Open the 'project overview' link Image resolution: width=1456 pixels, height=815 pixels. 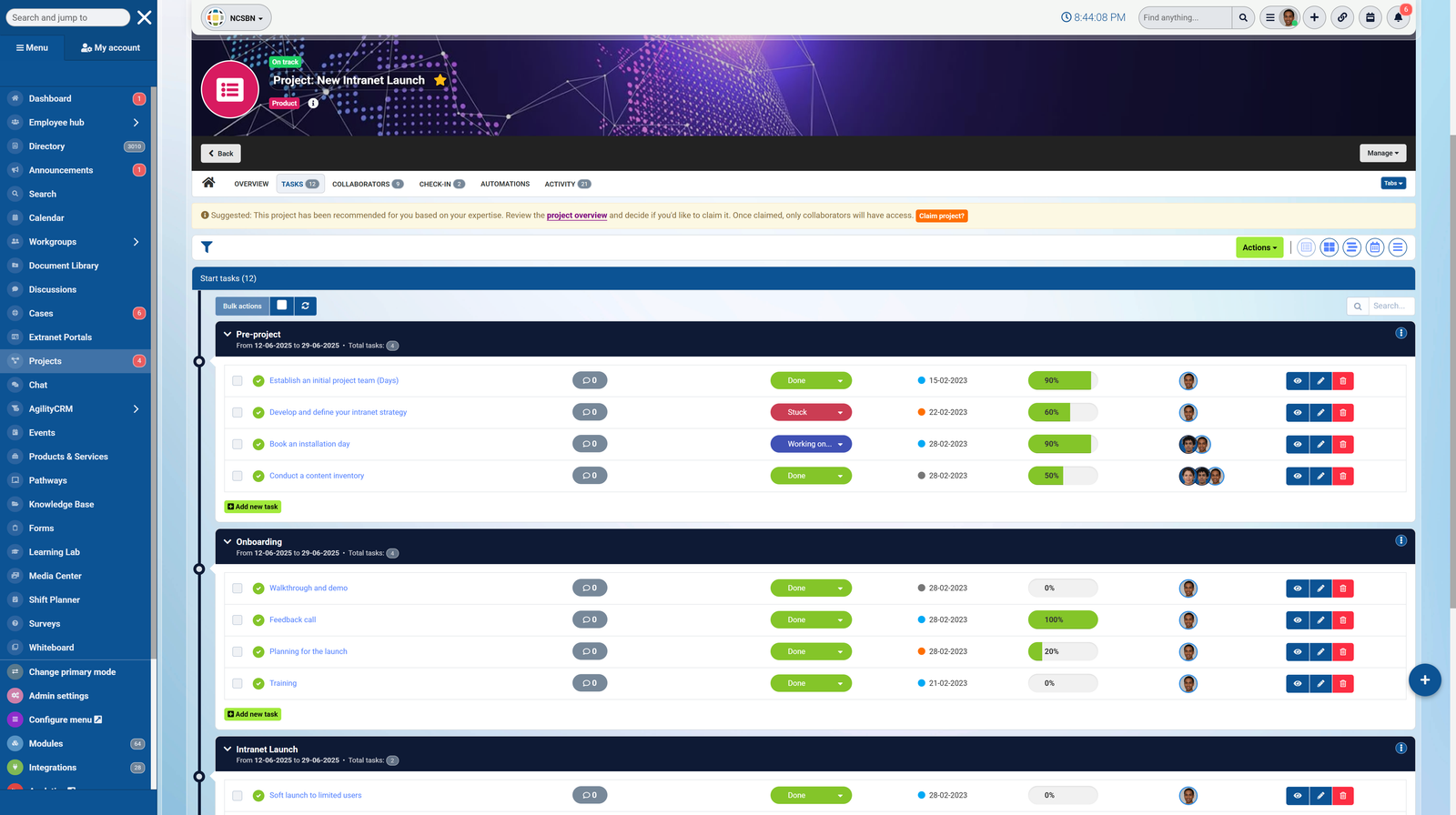click(x=577, y=216)
